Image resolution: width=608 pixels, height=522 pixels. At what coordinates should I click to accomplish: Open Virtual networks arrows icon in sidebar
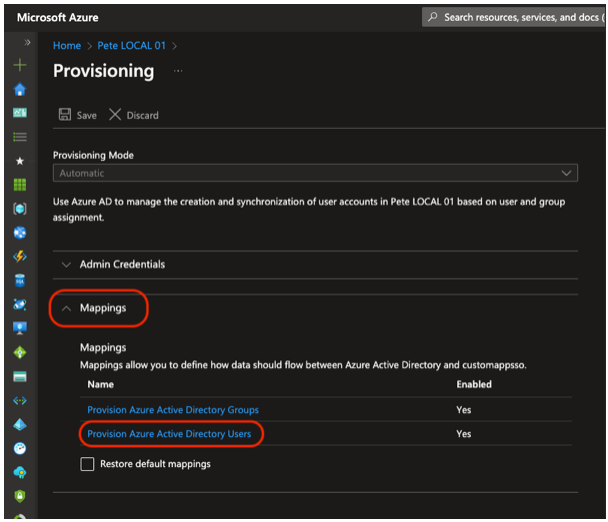[20, 400]
